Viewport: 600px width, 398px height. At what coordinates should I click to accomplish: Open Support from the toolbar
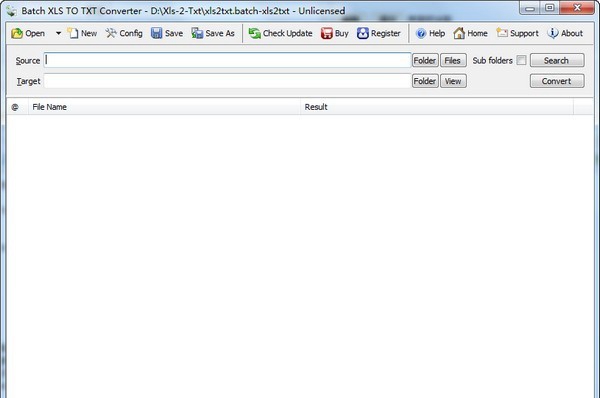pyautogui.click(x=517, y=33)
